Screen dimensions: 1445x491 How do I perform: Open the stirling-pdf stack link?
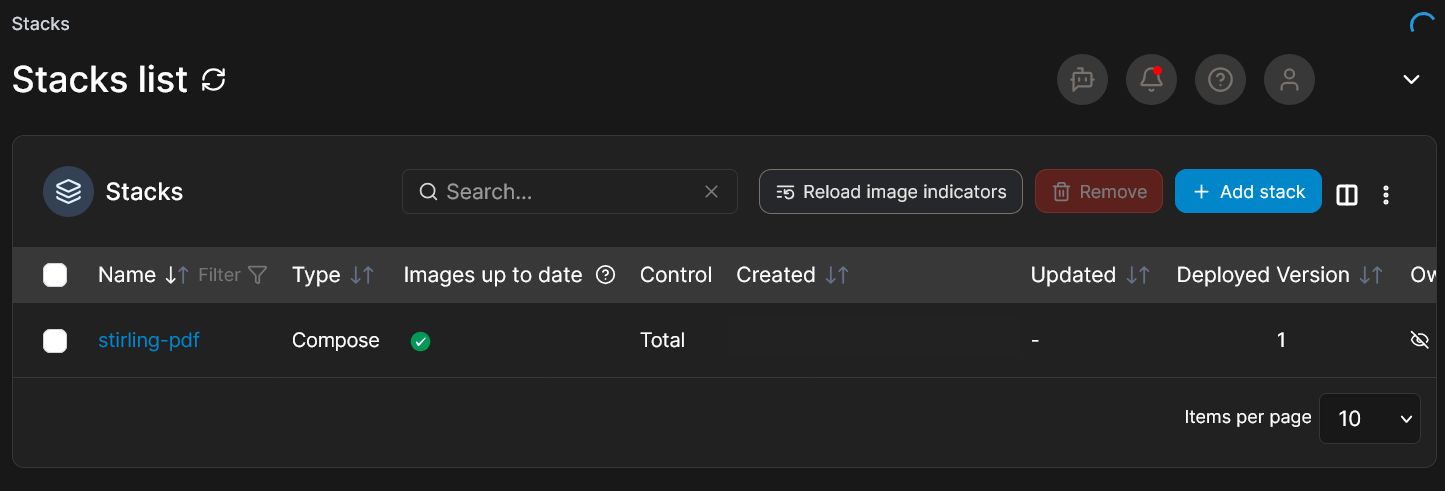(x=149, y=340)
